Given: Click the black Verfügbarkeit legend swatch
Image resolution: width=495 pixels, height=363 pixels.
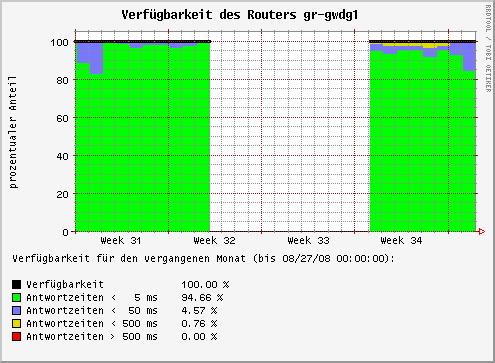Looking at the screenshot, I should 16,284.
